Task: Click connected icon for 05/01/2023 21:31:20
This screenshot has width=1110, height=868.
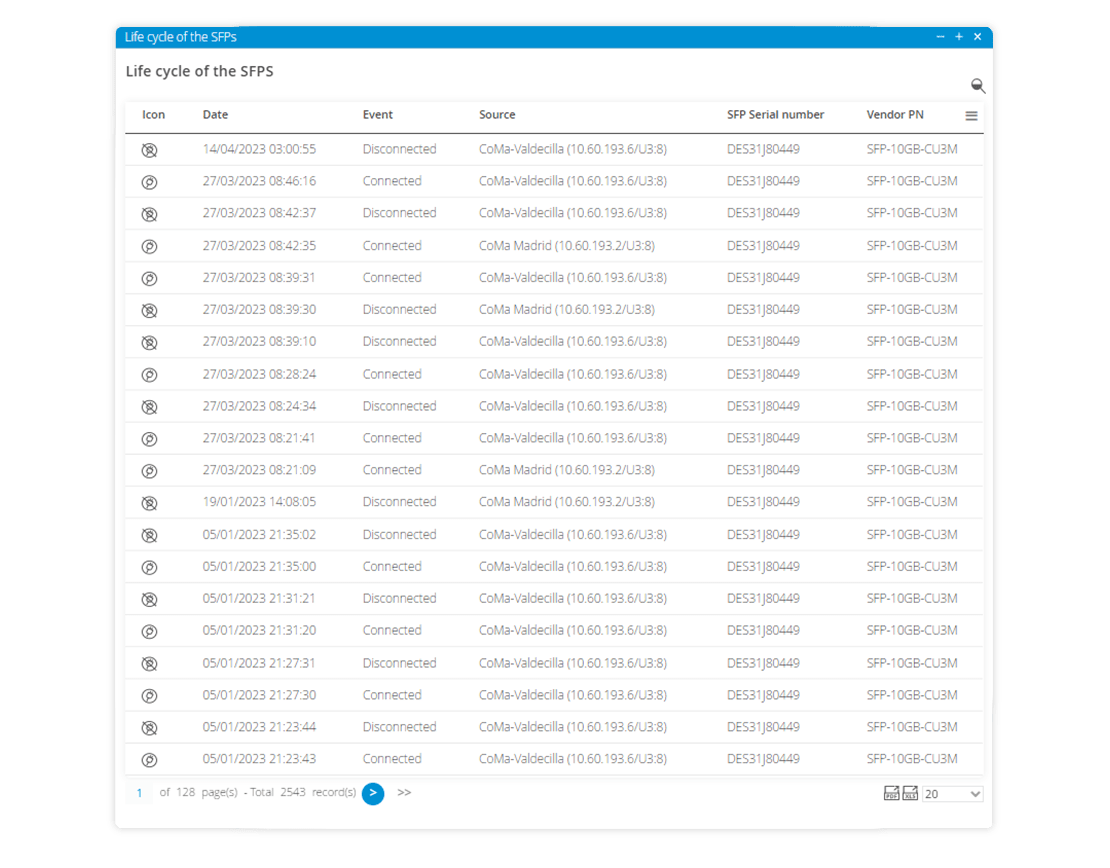Action: [x=149, y=632]
